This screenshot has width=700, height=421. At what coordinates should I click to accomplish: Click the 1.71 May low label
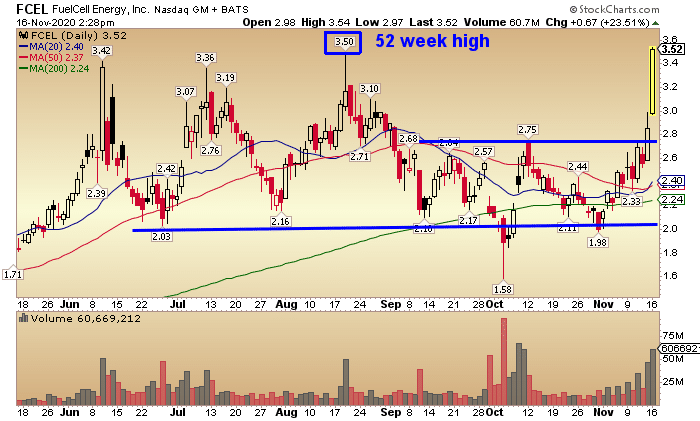pyautogui.click(x=12, y=274)
